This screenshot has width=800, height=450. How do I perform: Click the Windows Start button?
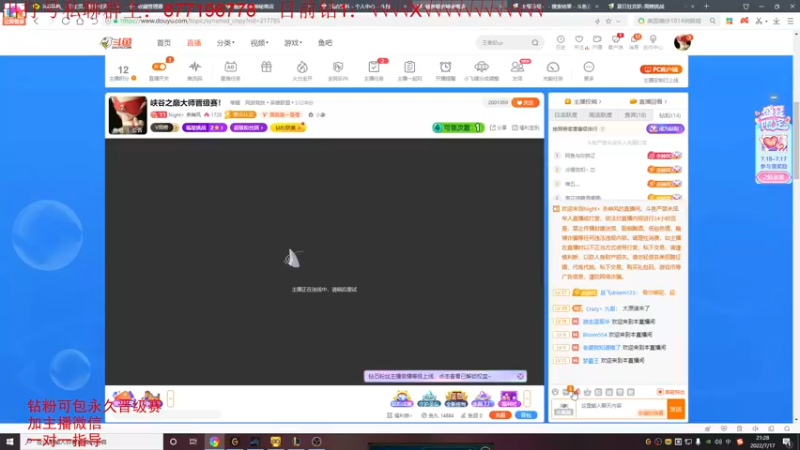10,442
